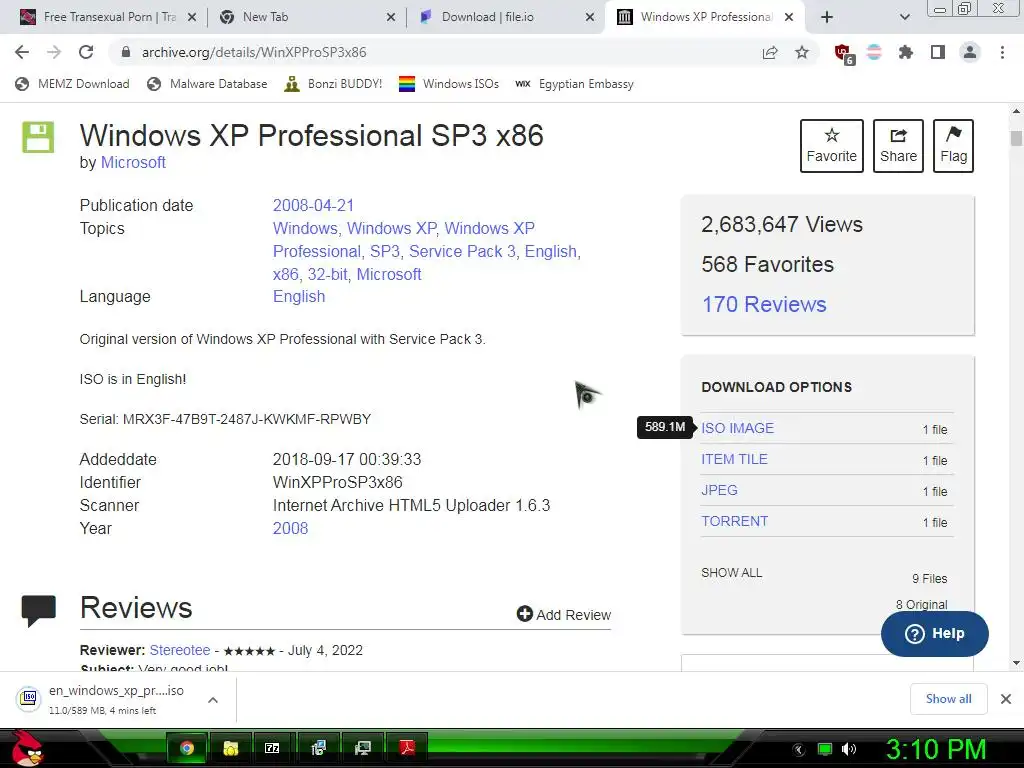Open the MEMZ Download bookmark
Image resolution: width=1024 pixels, height=768 pixels.
(x=72, y=84)
